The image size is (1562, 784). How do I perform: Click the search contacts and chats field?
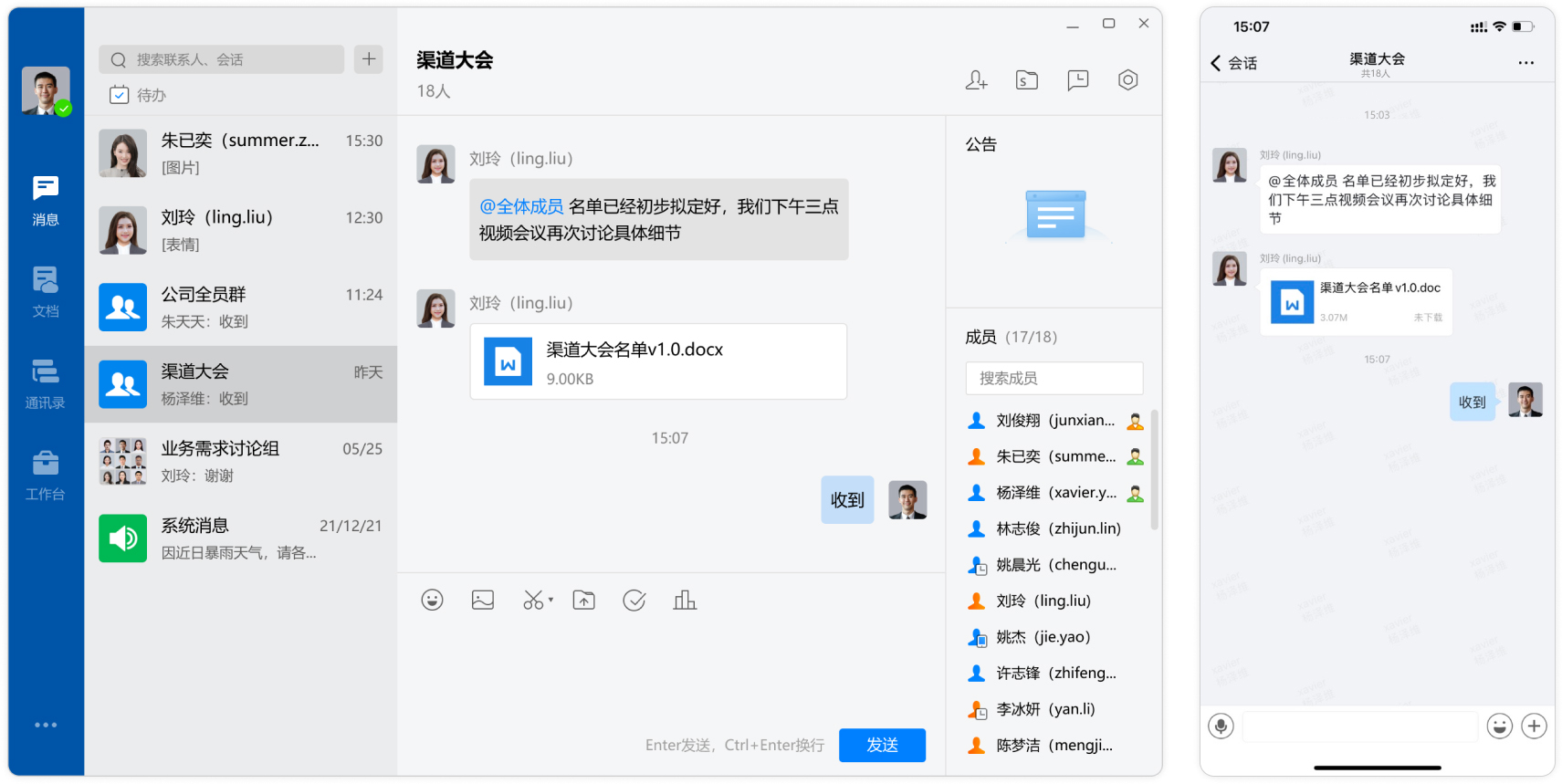(221, 59)
